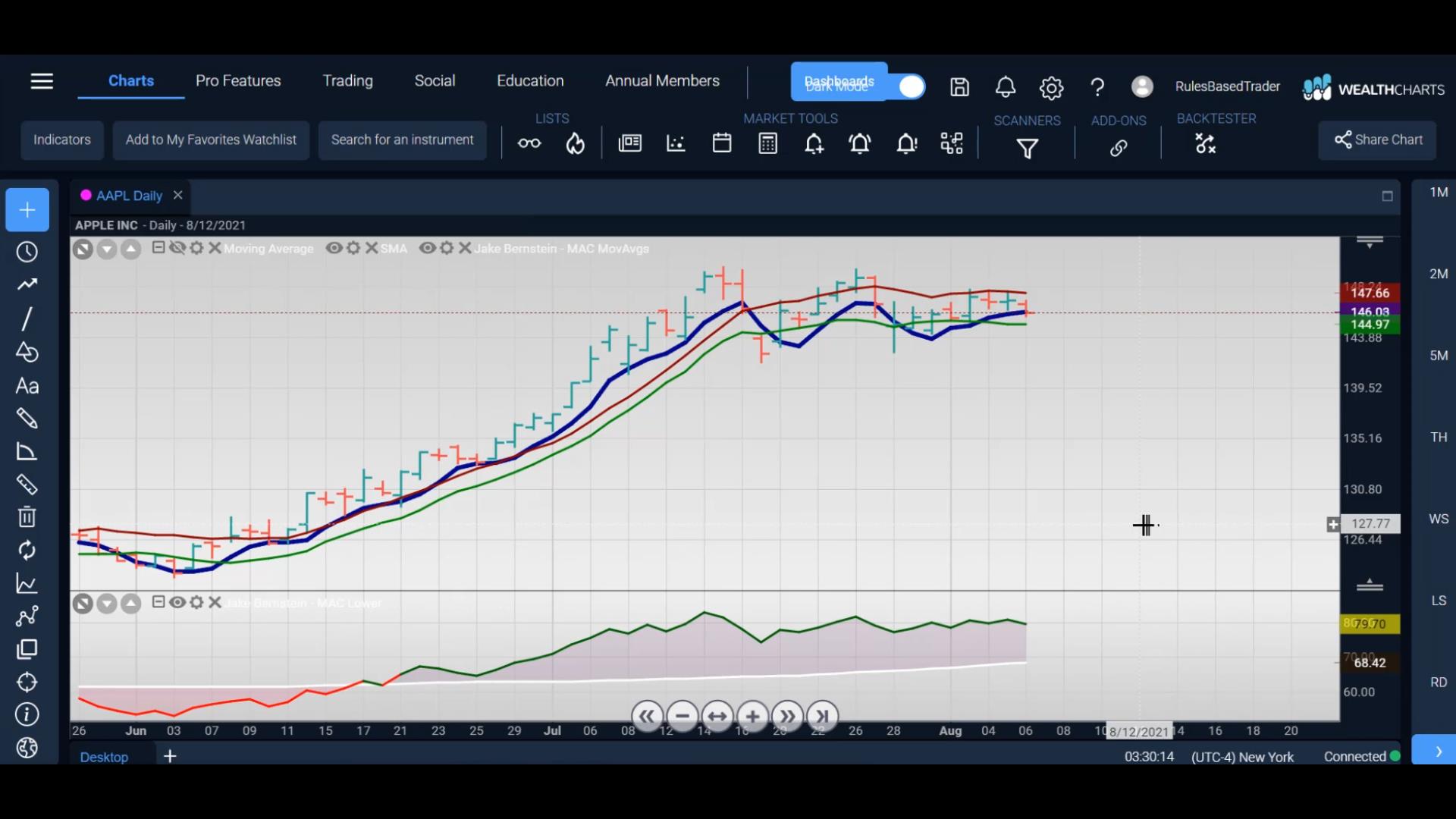Image resolution: width=1456 pixels, height=819 pixels.
Task: Open the info icon in sidebar
Action: (x=27, y=714)
